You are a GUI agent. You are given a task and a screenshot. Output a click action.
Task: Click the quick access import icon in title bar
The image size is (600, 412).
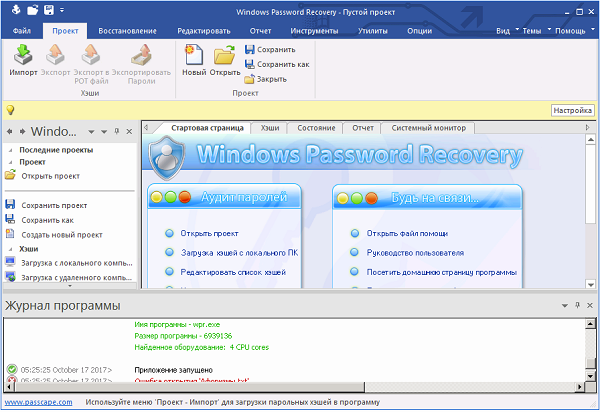pyautogui.click(x=16, y=10)
